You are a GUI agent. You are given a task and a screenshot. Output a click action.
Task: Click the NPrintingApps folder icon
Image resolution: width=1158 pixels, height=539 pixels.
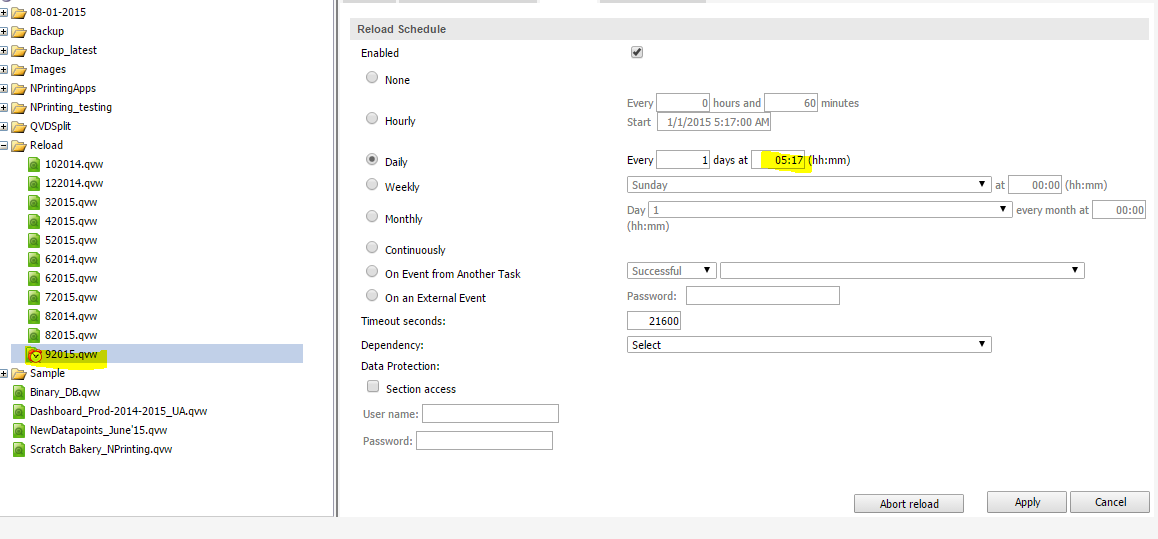coord(18,89)
